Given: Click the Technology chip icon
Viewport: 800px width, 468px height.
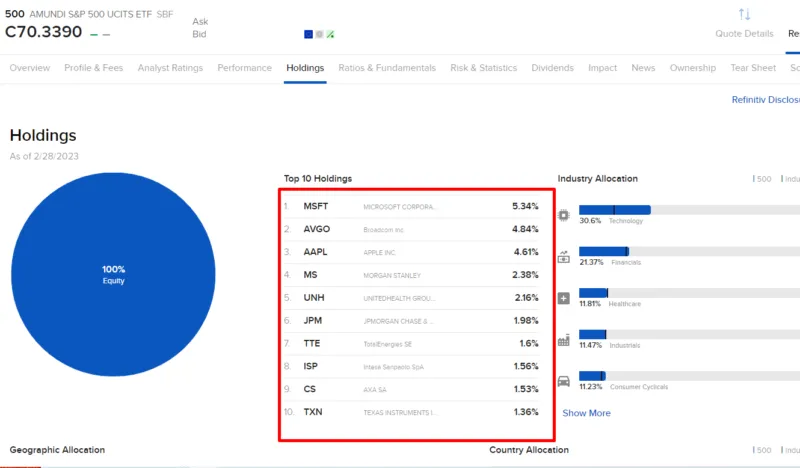Looking at the screenshot, I should pos(564,215).
